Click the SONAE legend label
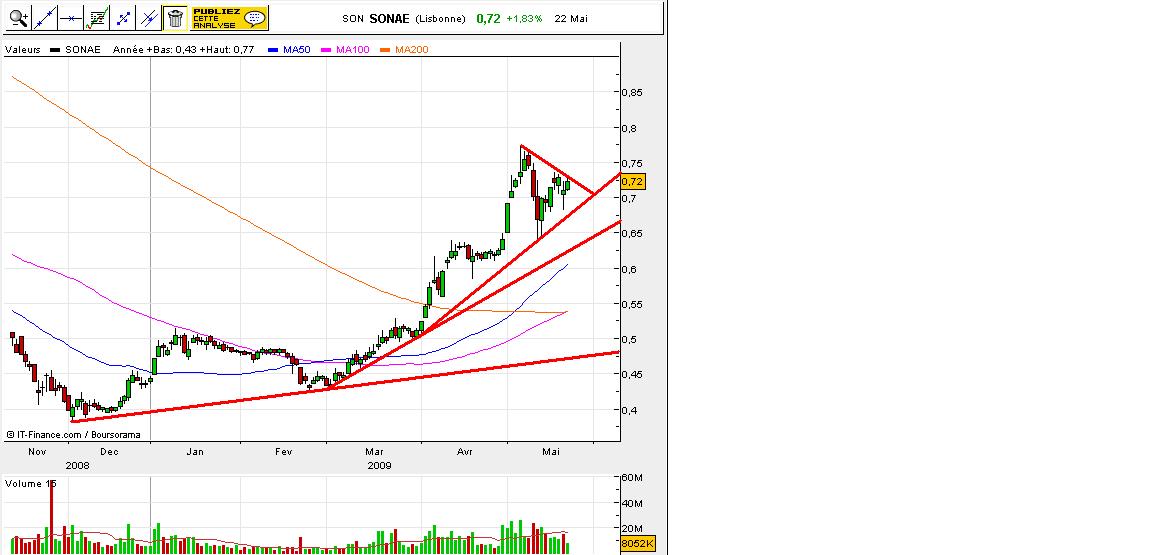 pos(83,50)
